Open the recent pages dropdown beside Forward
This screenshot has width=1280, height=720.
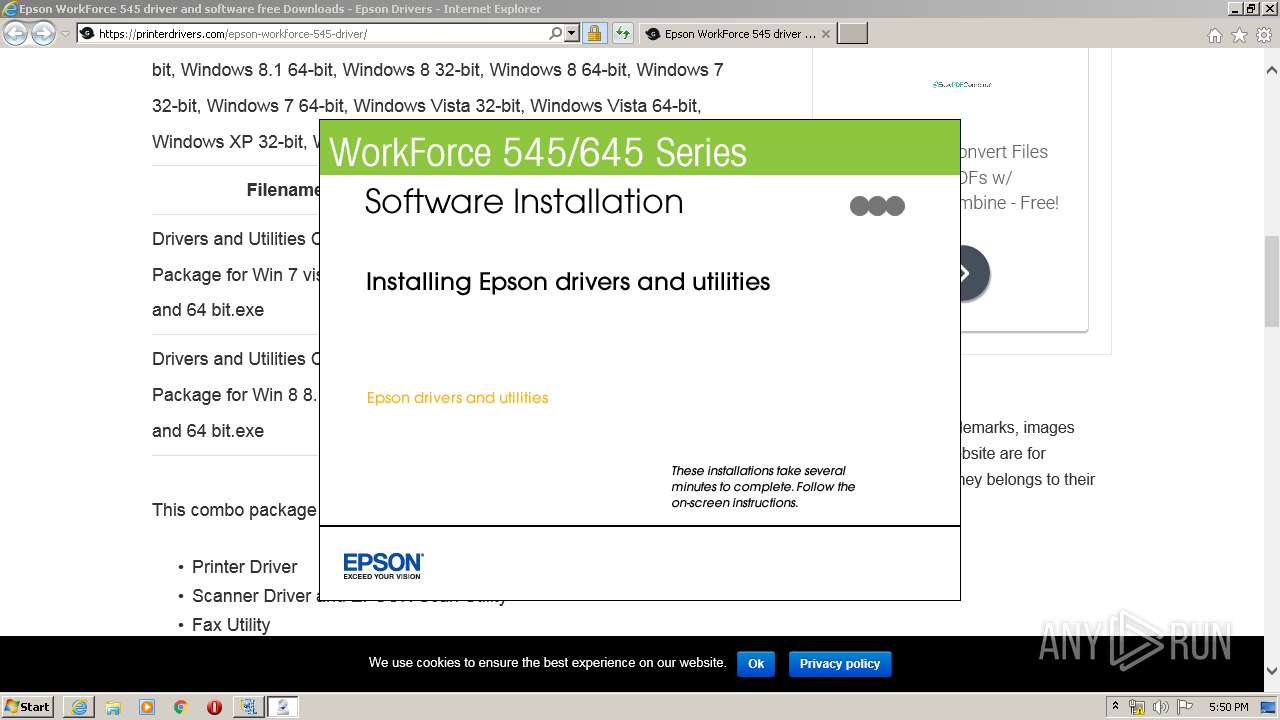point(65,34)
